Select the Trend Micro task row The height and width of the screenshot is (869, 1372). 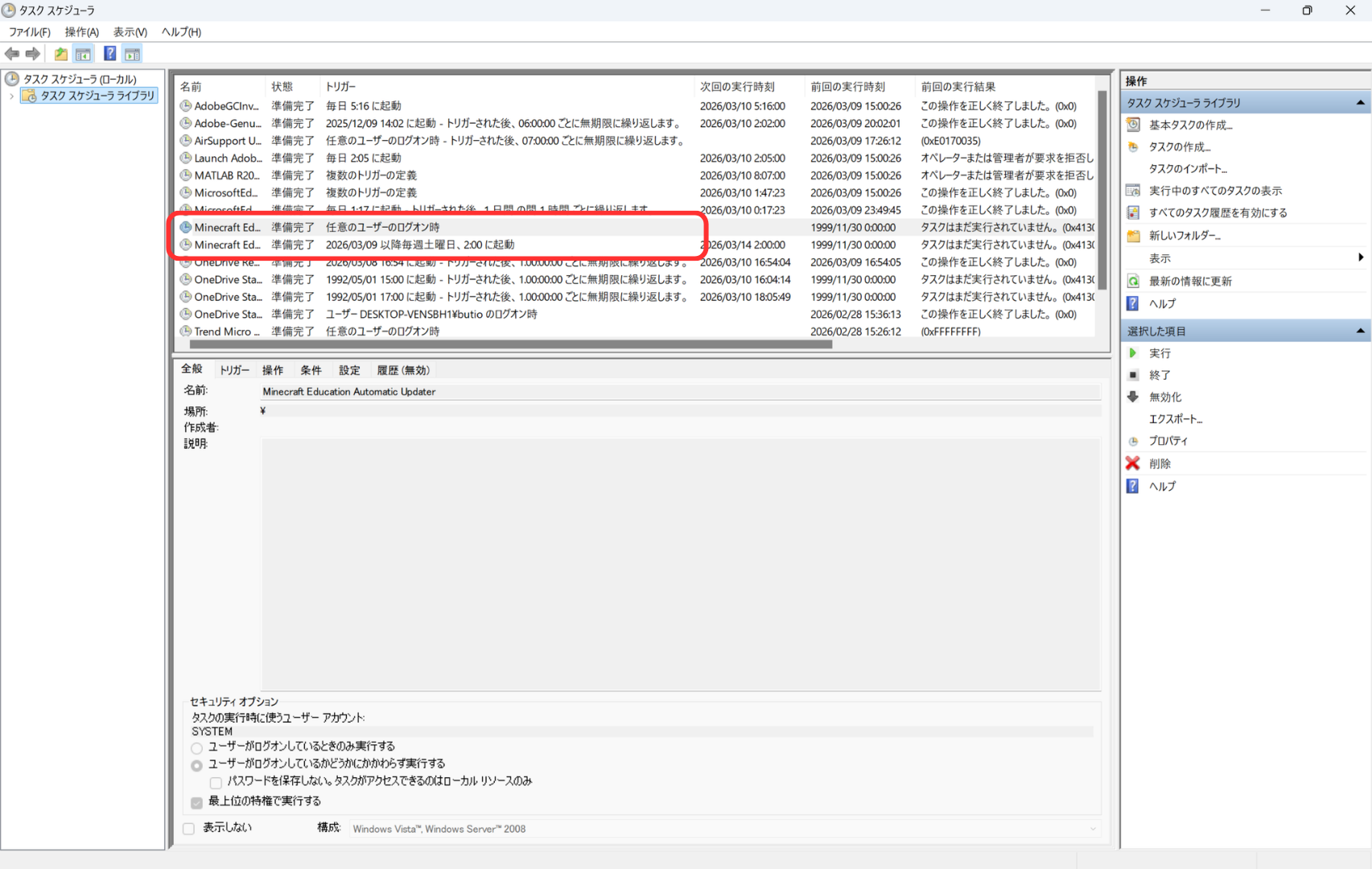pos(227,332)
